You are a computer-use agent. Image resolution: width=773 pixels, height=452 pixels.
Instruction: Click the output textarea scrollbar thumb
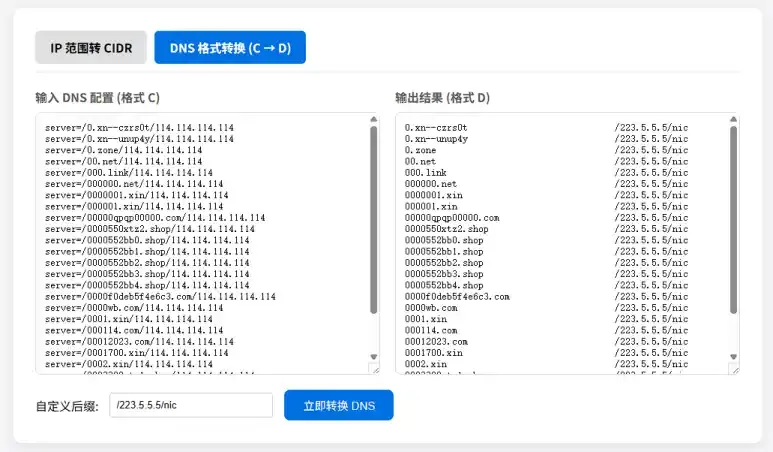[734, 220]
